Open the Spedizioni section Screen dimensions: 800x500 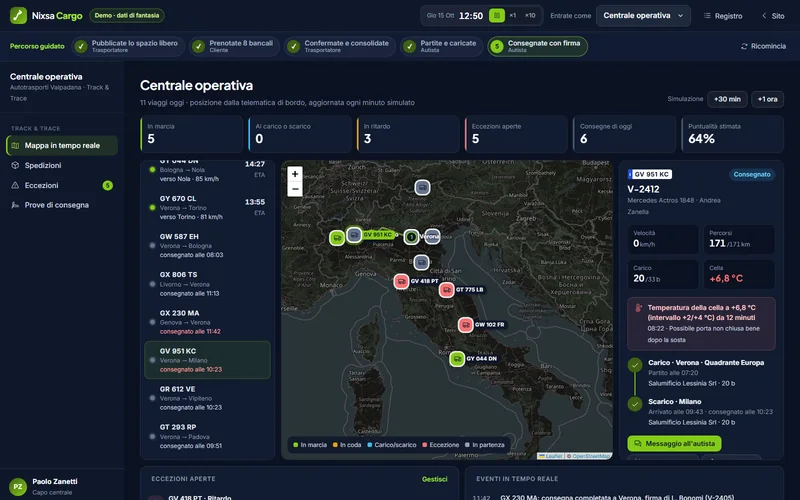[62, 165]
